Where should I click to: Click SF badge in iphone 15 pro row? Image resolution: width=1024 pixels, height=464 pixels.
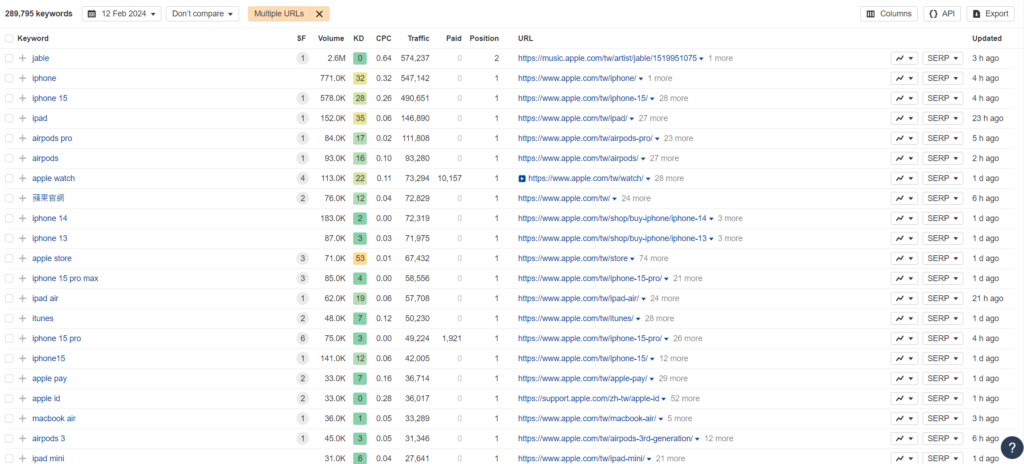[x=302, y=339]
